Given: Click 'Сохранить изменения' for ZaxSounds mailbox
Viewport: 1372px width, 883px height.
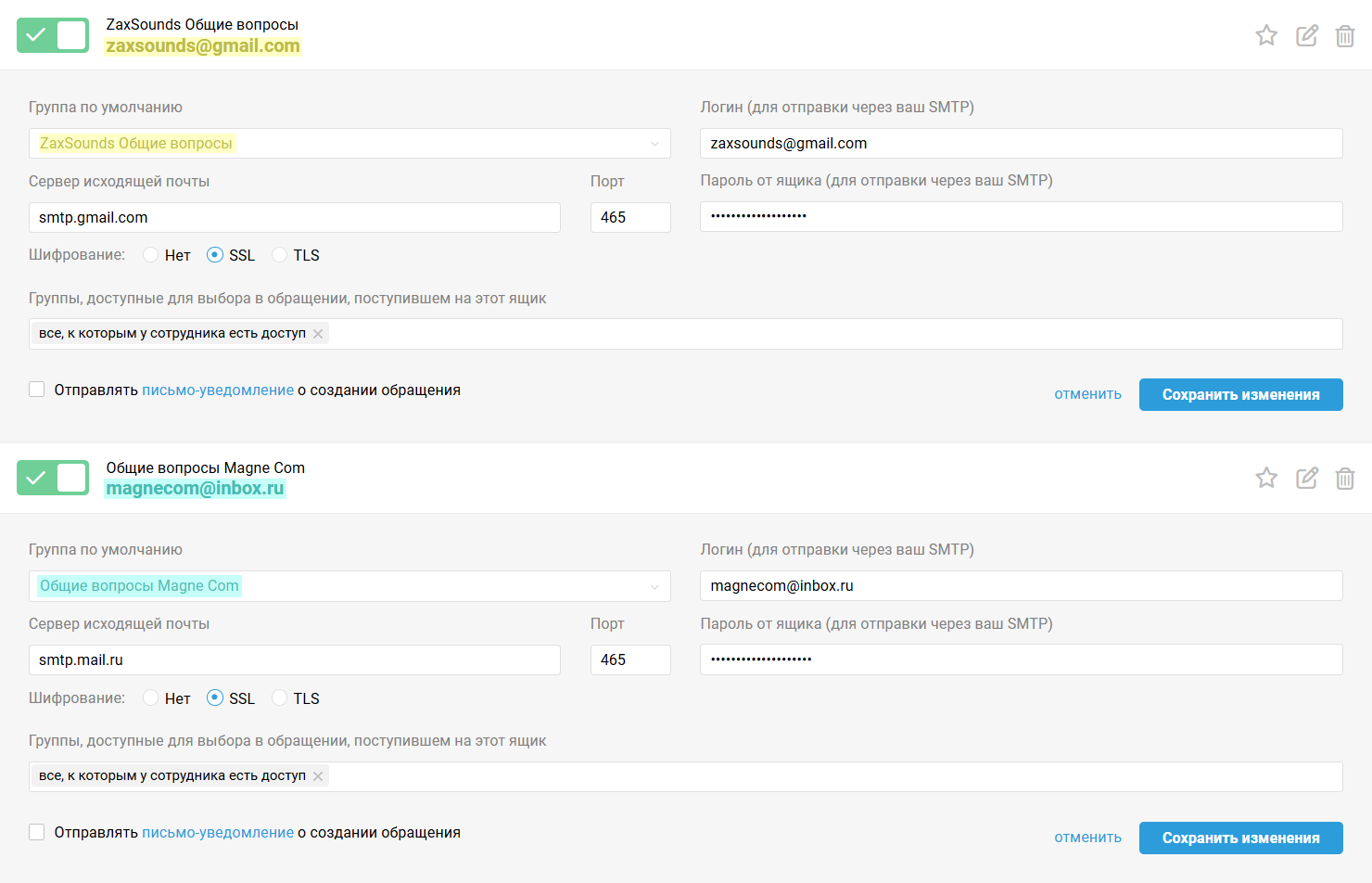Looking at the screenshot, I should (x=1240, y=394).
